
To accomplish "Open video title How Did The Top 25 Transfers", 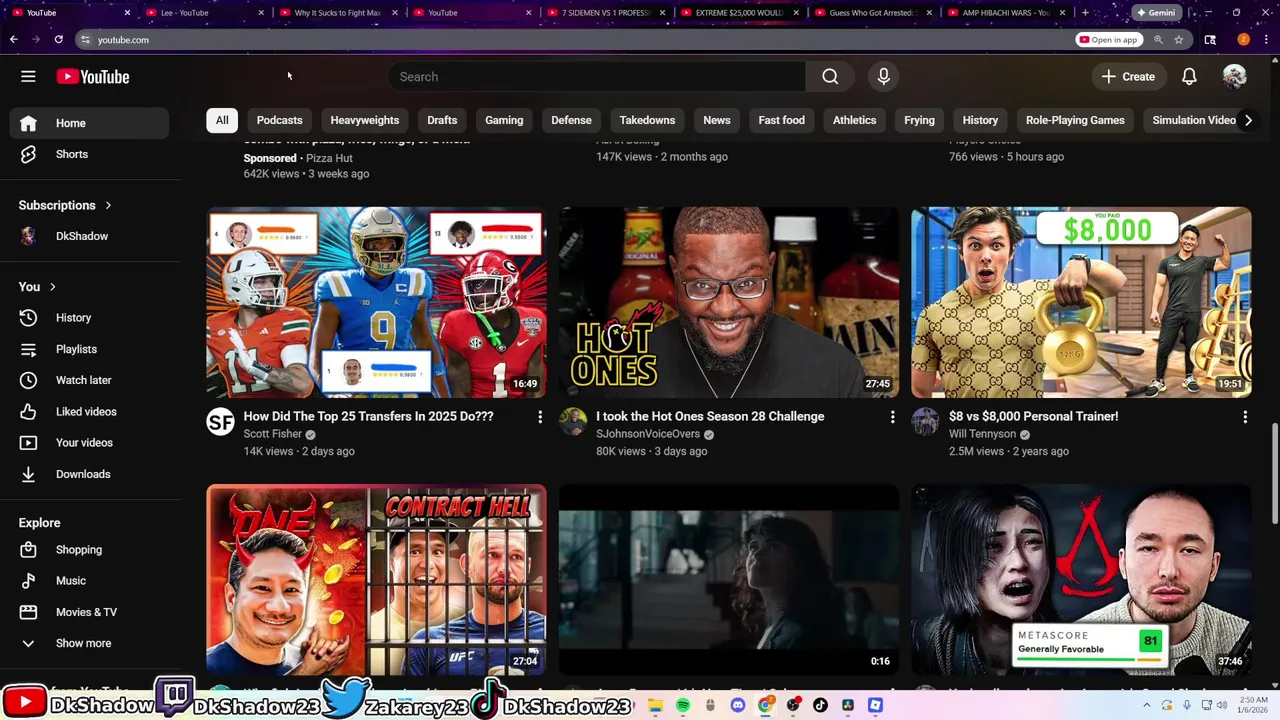I will tap(368, 416).
